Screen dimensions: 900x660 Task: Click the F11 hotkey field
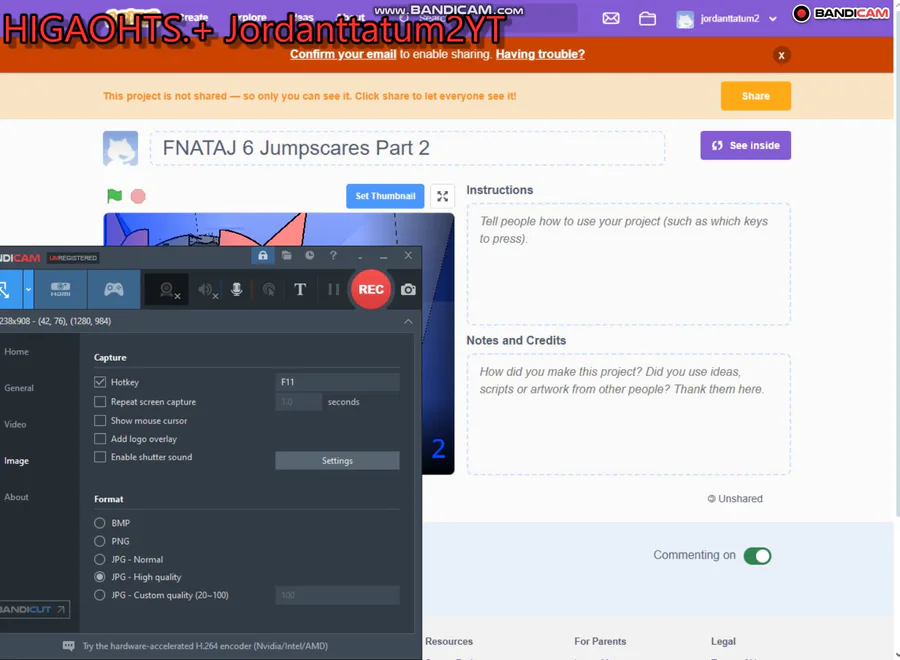[x=338, y=382]
